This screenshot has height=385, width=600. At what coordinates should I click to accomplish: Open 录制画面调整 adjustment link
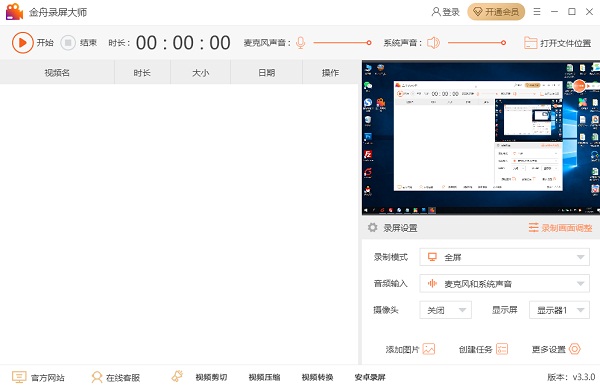pos(561,228)
